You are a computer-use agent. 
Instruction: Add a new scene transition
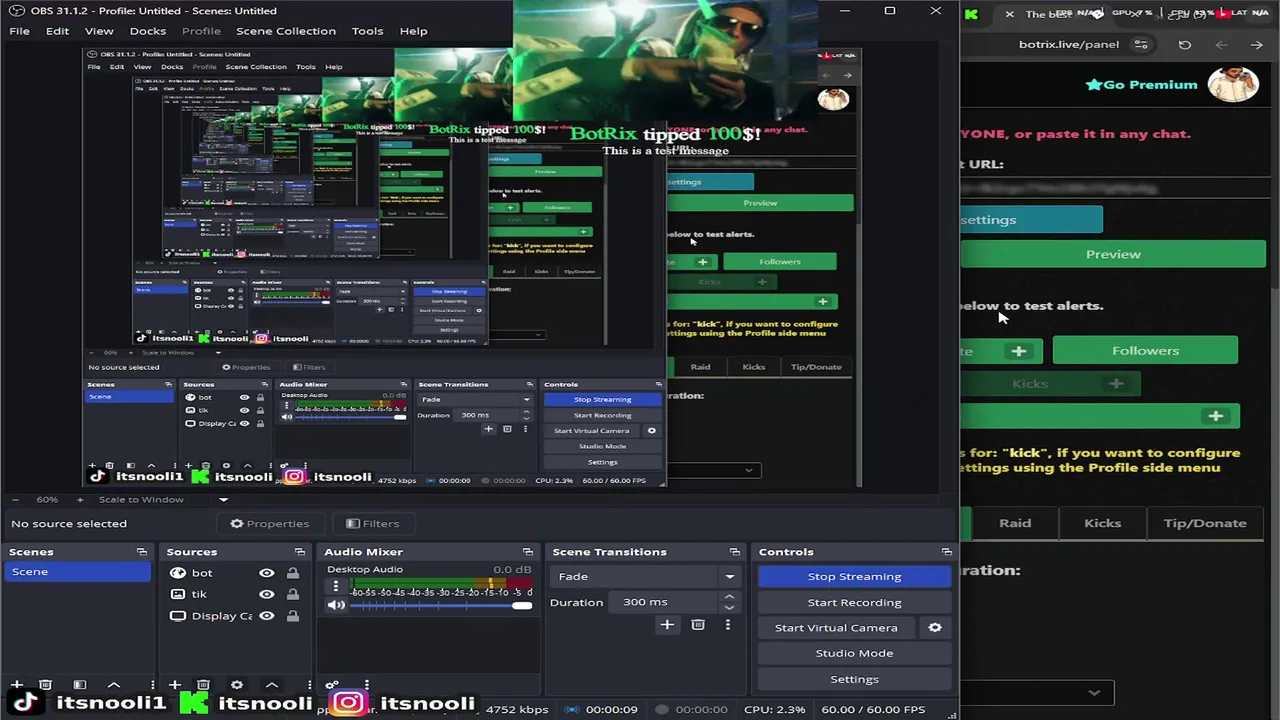coord(667,625)
